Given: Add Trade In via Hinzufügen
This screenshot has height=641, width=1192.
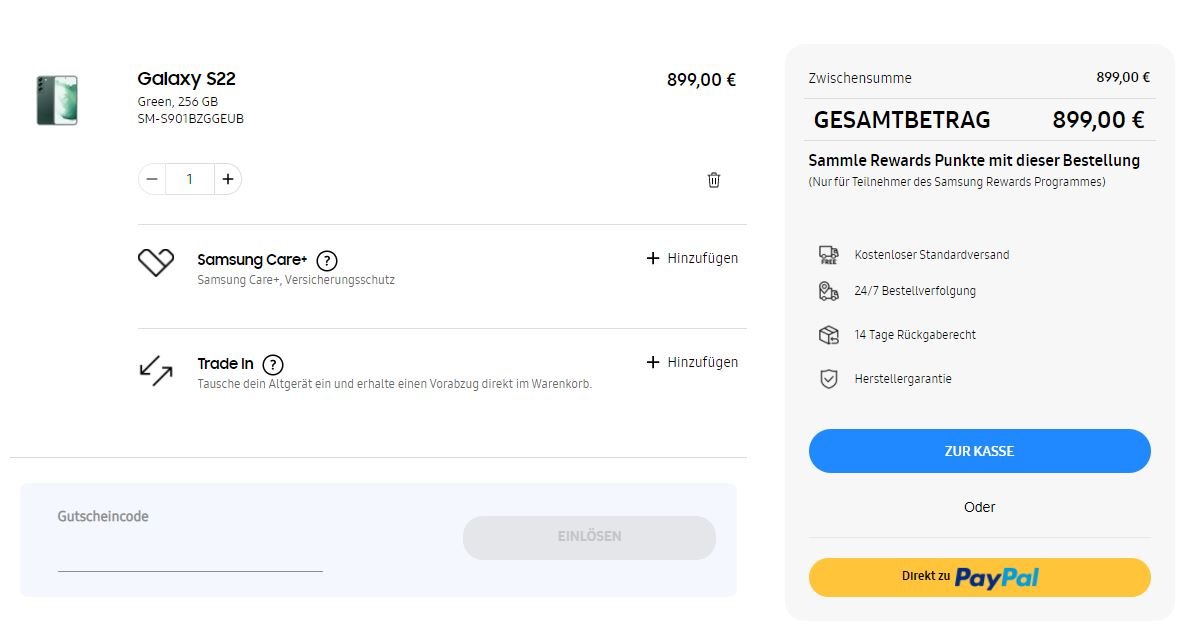Looking at the screenshot, I should coord(692,363).
